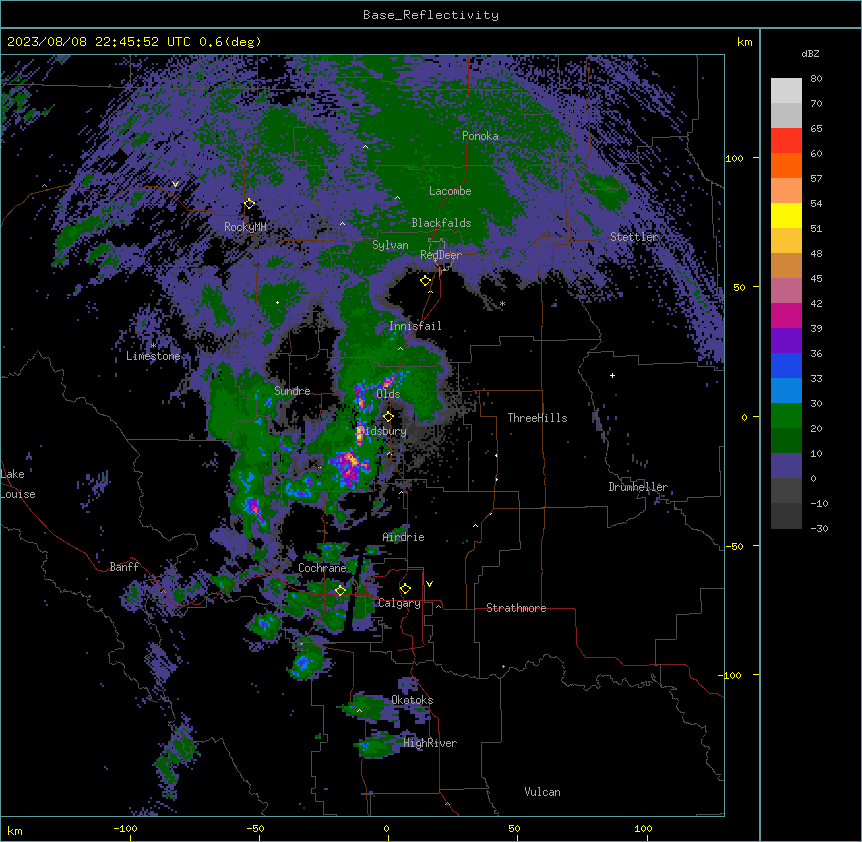
Task: Click the Blackfalds label
Action: [x=441, y=223]
